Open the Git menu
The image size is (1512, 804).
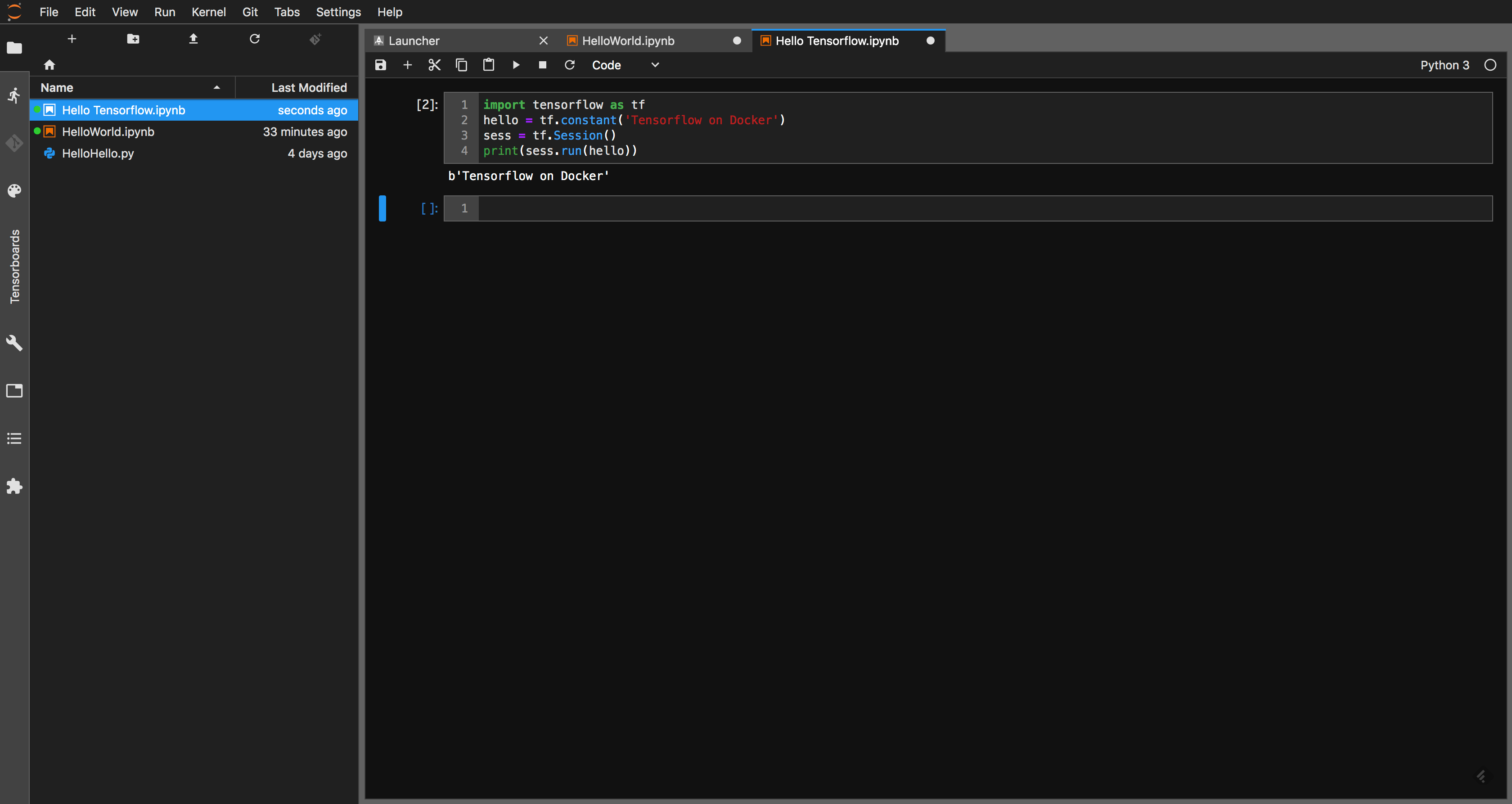click(x=250, y=12)
